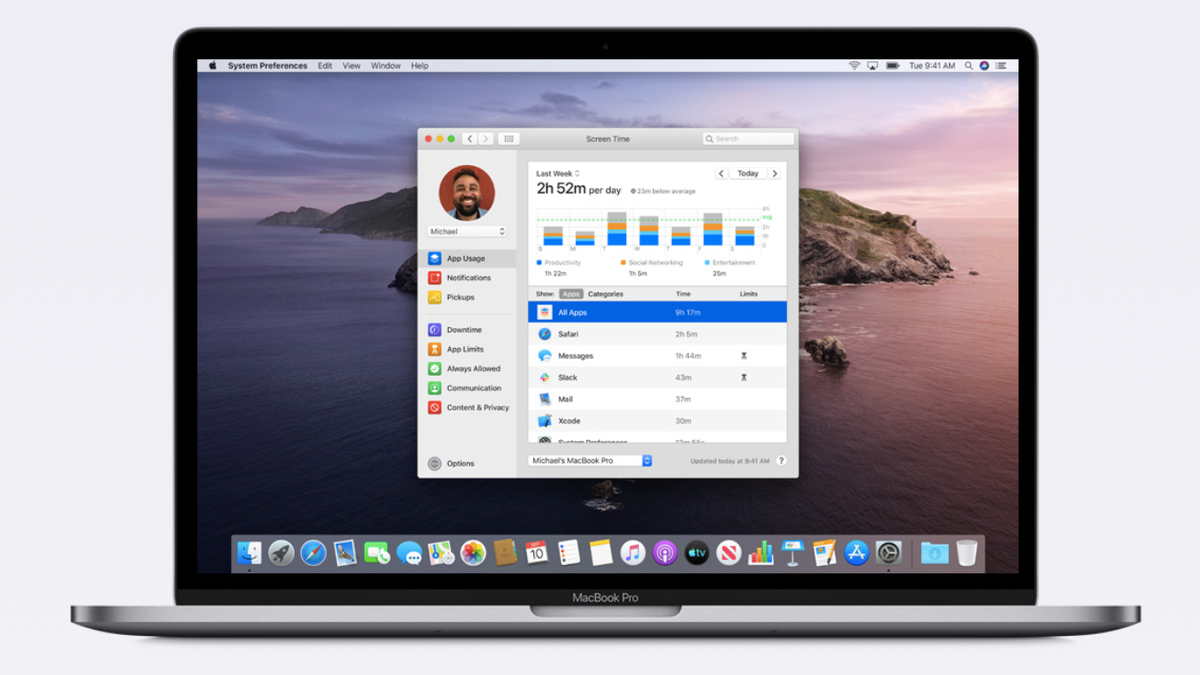Viewport: 1200px width, 675px height.
Task: Open the Michael user dropdown
Action: tap(466, 231)
